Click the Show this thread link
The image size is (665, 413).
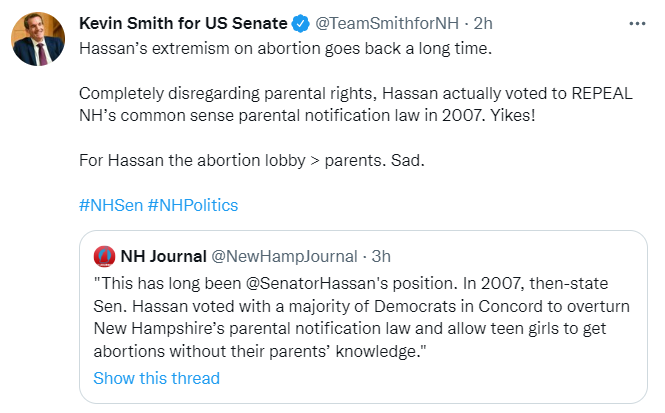pos(156,378)
